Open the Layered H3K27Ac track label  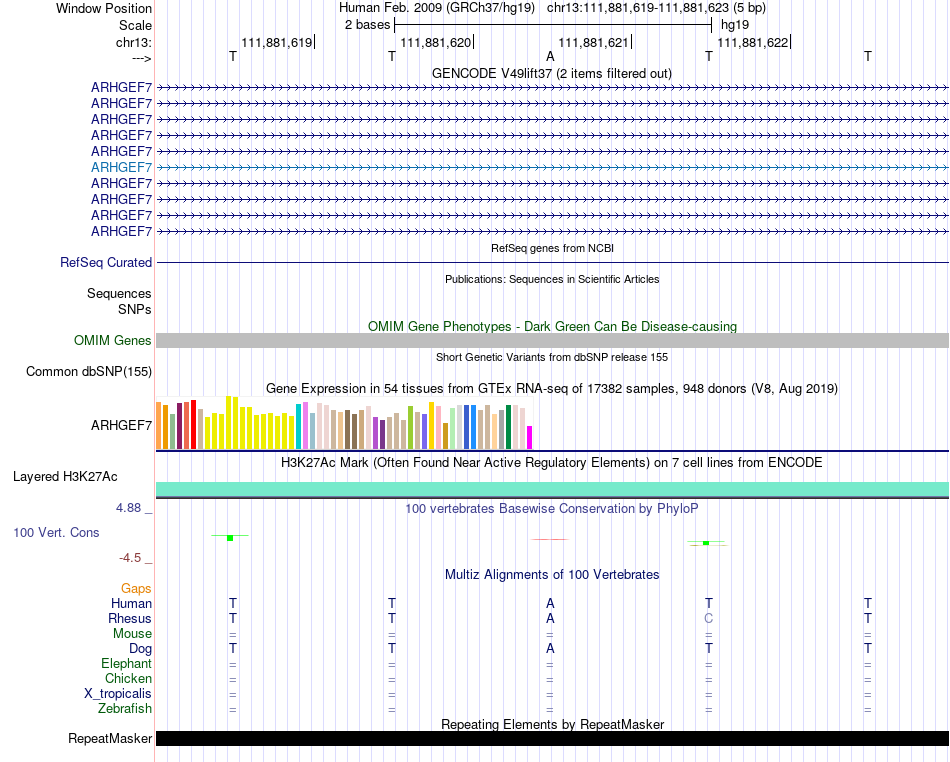65,477
